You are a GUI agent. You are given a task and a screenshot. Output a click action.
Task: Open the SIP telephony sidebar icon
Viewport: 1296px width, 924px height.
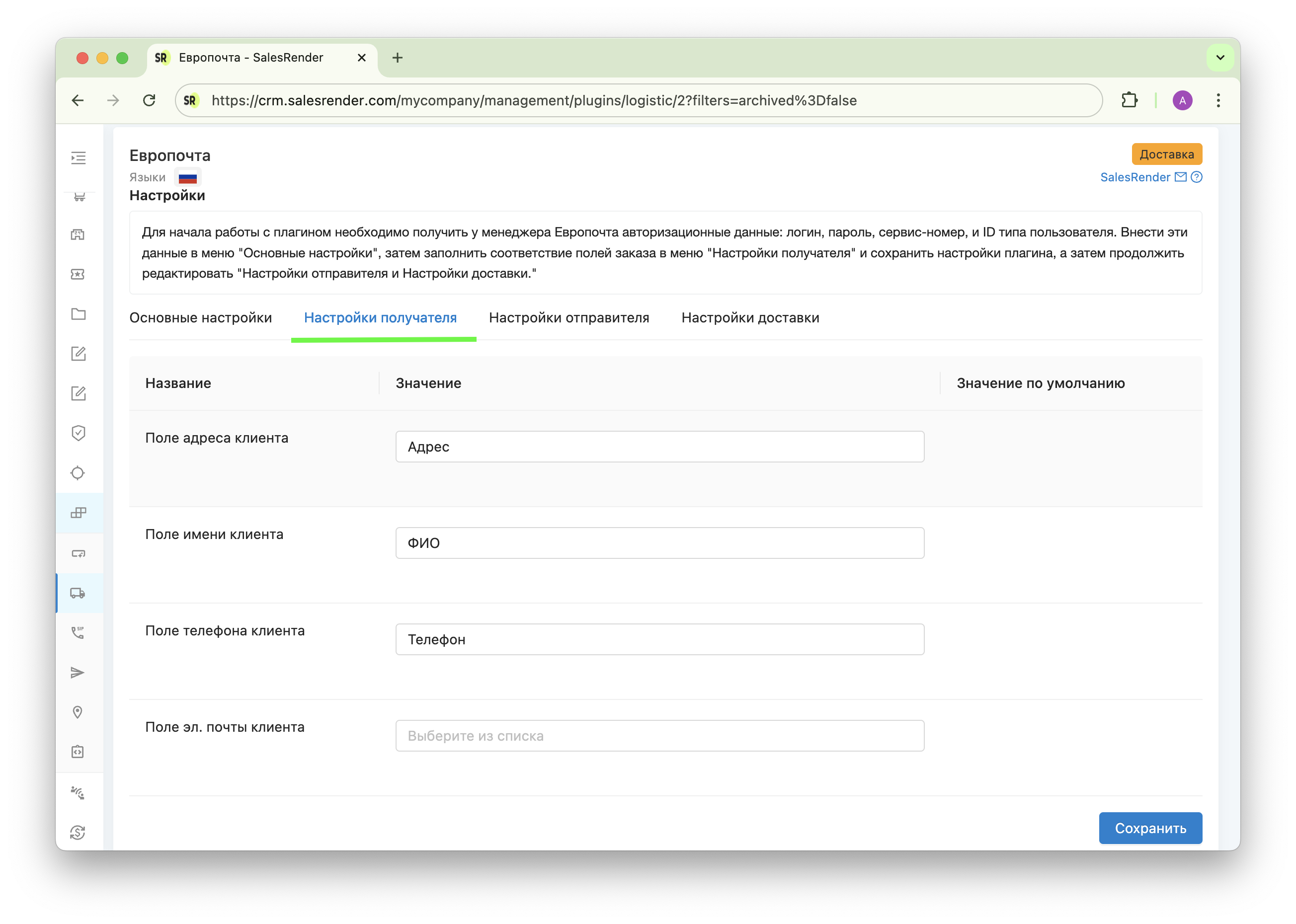[78, 633]
